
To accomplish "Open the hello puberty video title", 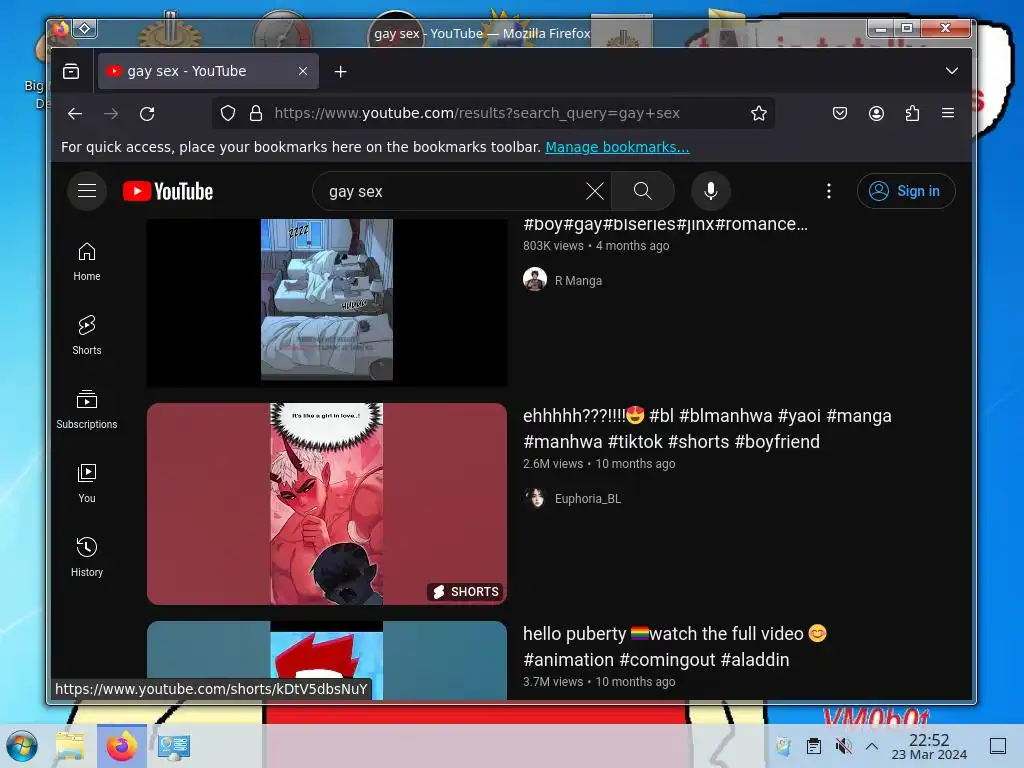I will [x=675, y=647].
